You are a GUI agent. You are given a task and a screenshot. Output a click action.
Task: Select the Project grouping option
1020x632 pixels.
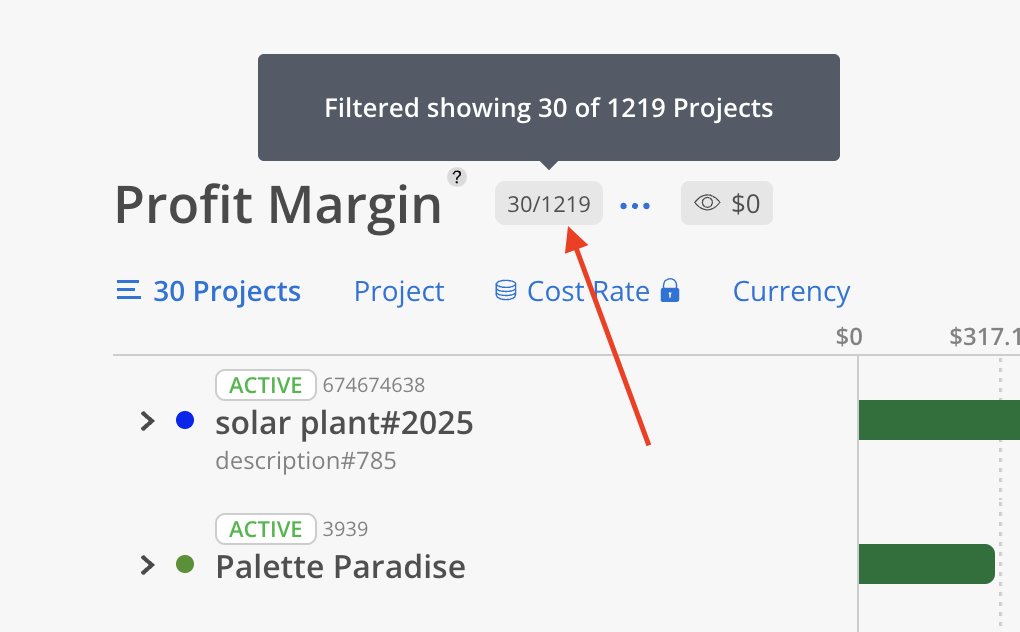(x=399, y=291)
